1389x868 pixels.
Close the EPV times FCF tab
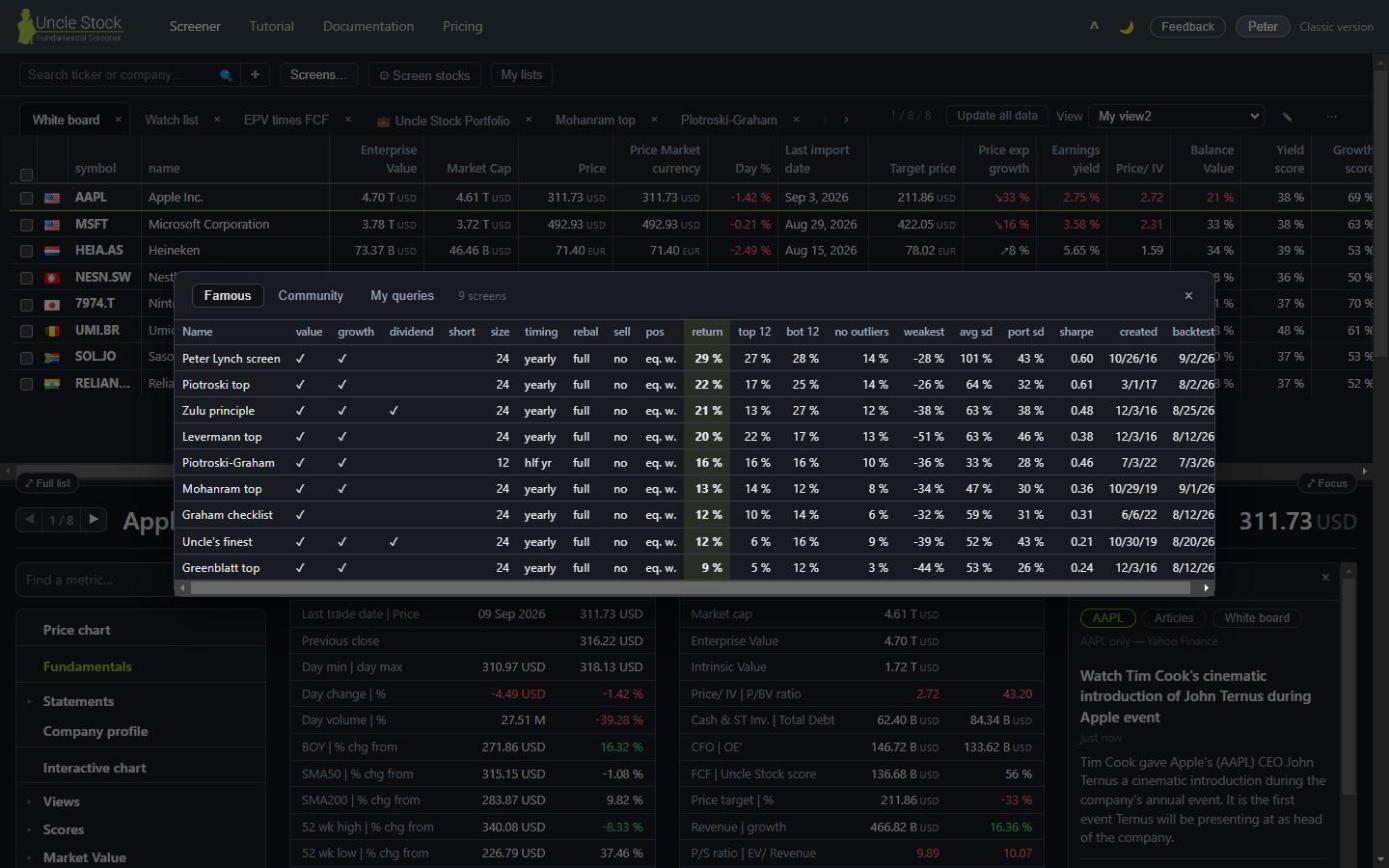coord(348,119)
